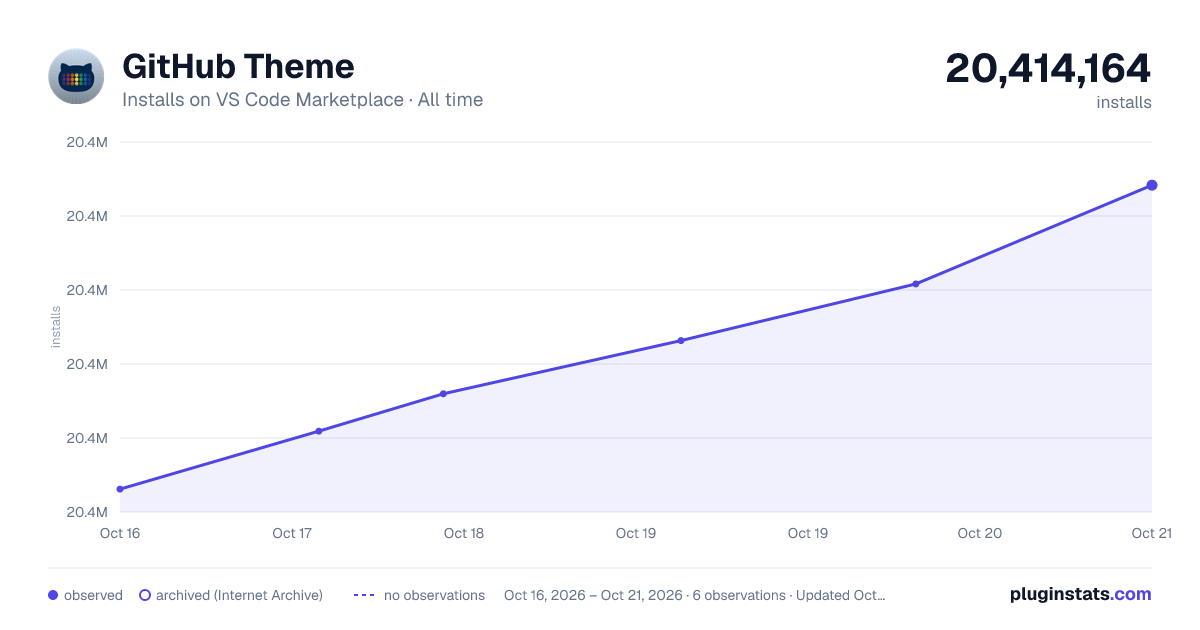Click the rotated "installs" y-axis title
This screenshot has width=1200, height=630.
point(56,327)
